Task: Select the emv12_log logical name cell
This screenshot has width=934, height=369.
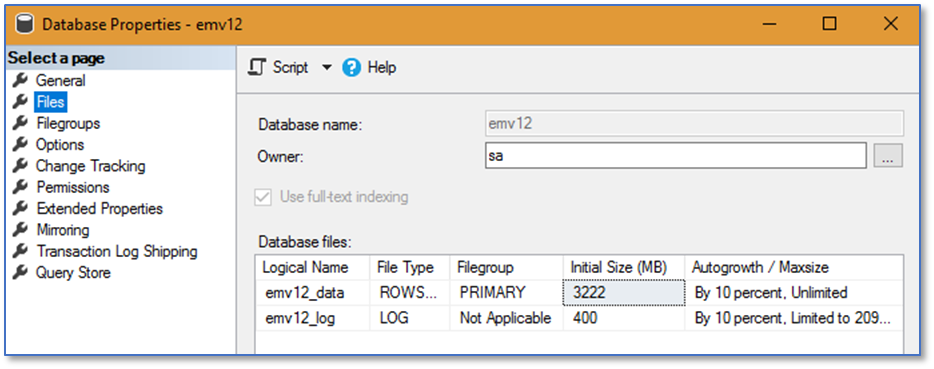Action: (313, 318)
